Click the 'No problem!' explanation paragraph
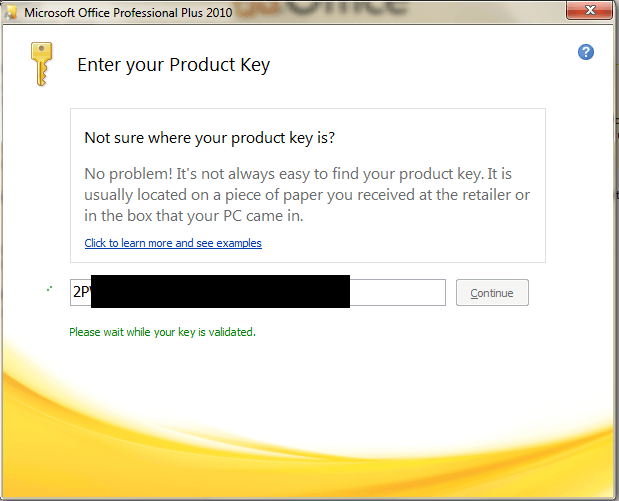 pyautogui.click(x=306, y=193)
